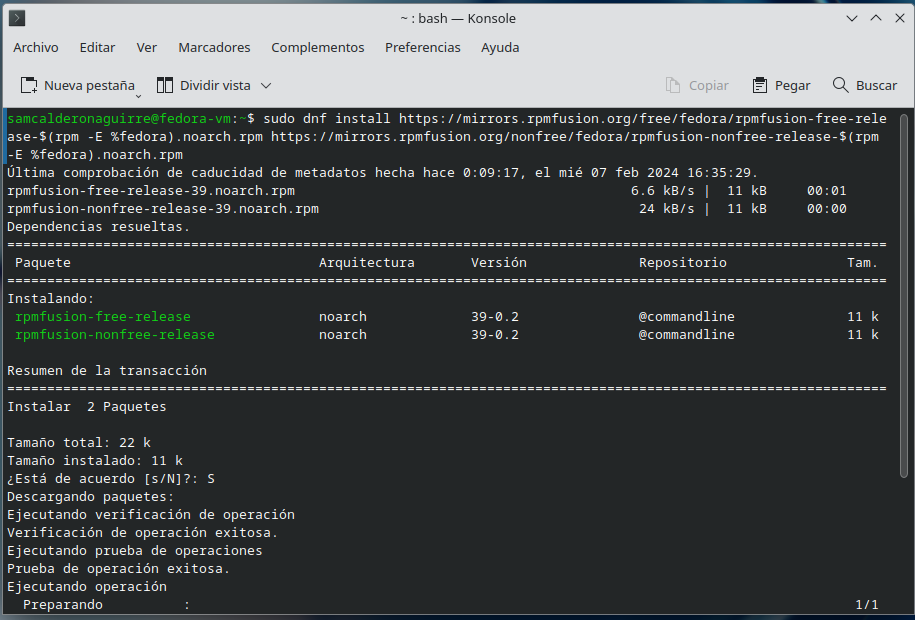The width and height of the screenshot is (915, 620).
Task: Open the Editar menu
Action: [x=97, y=47]
